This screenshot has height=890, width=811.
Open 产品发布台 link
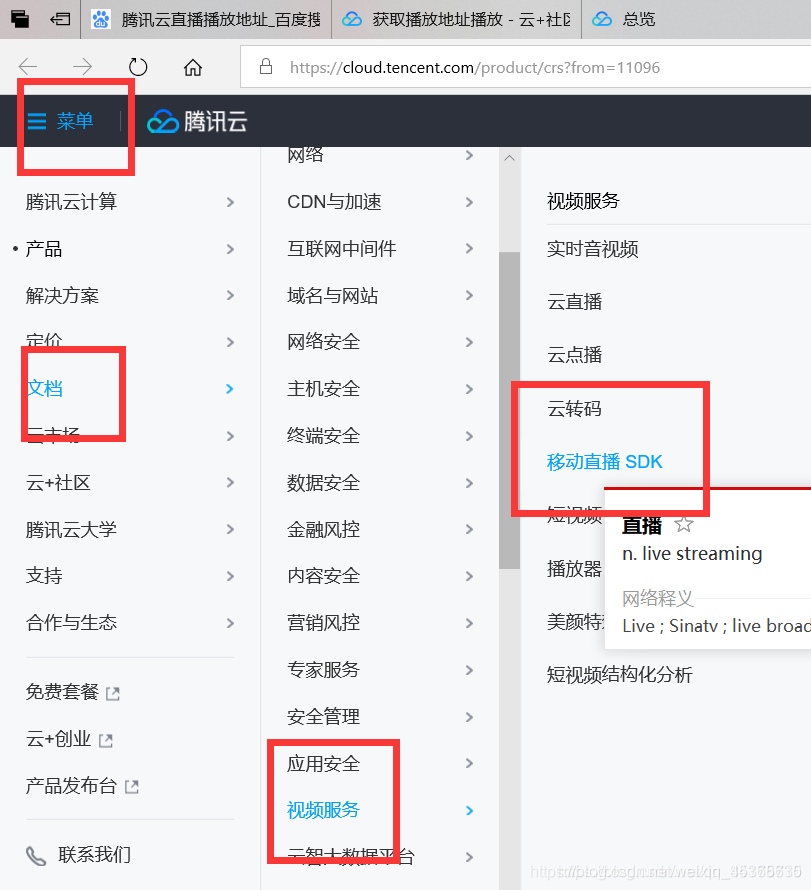coord(72,786)
